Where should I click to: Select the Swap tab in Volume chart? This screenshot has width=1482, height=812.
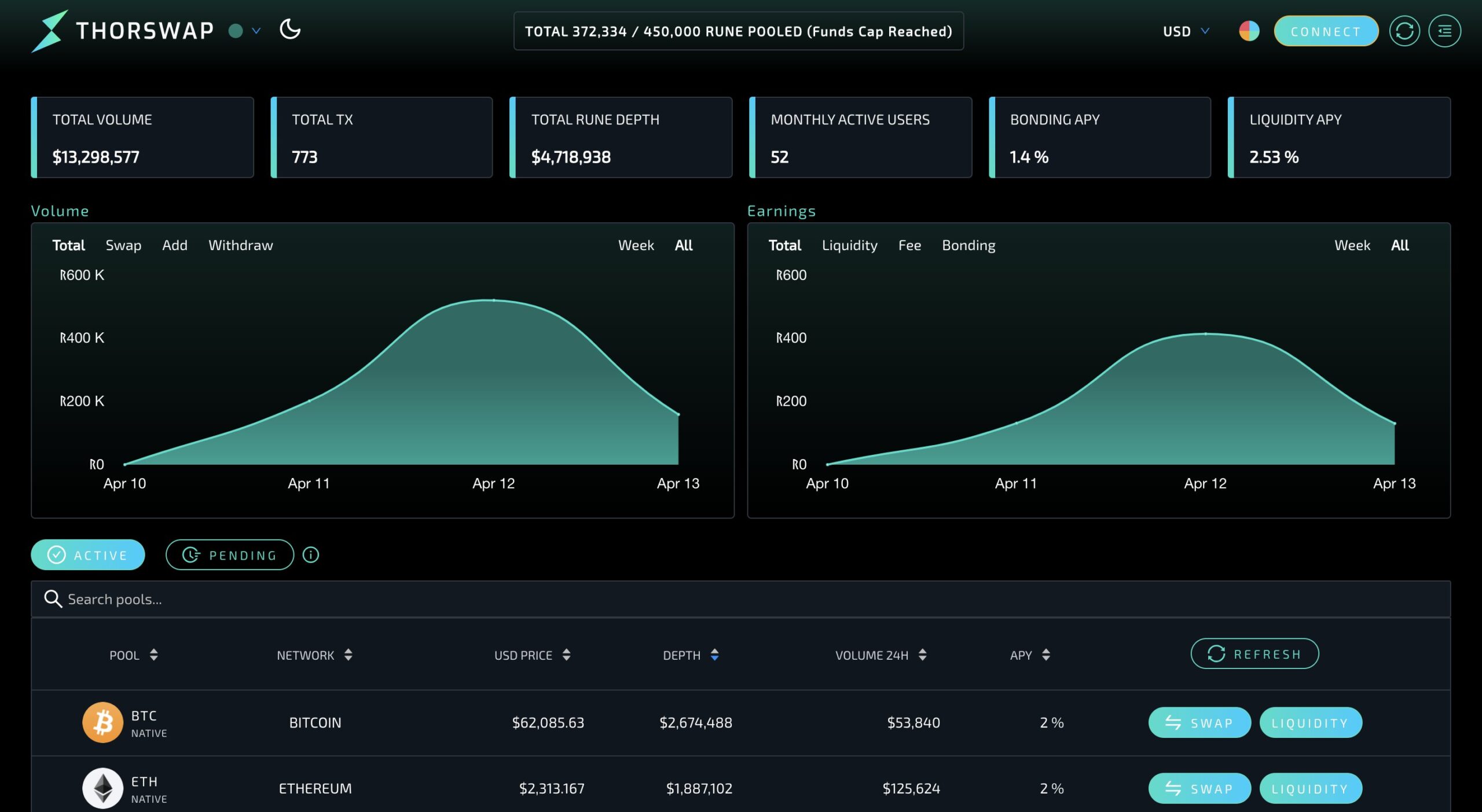click(x=123, y=245)
